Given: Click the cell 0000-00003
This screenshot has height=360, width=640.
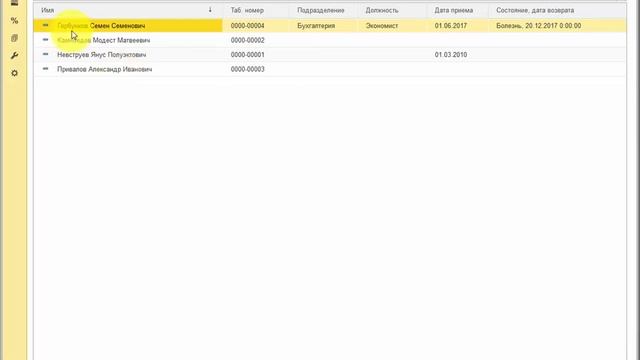Looking at the screenshot, I should [247, 69].
